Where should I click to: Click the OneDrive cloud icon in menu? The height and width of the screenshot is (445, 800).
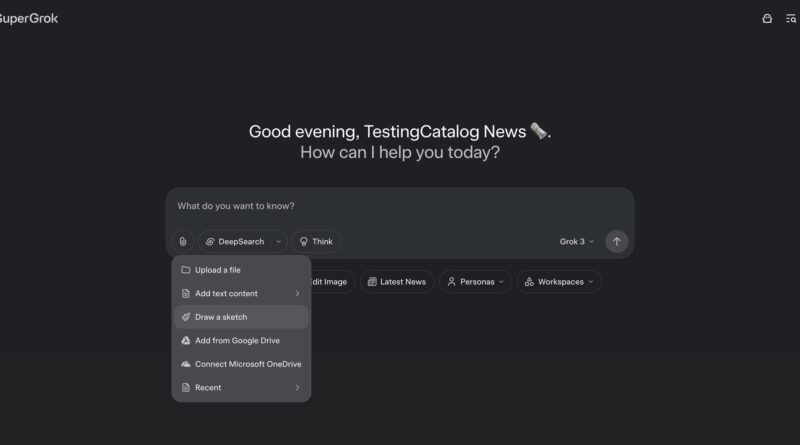click(186, 364)
